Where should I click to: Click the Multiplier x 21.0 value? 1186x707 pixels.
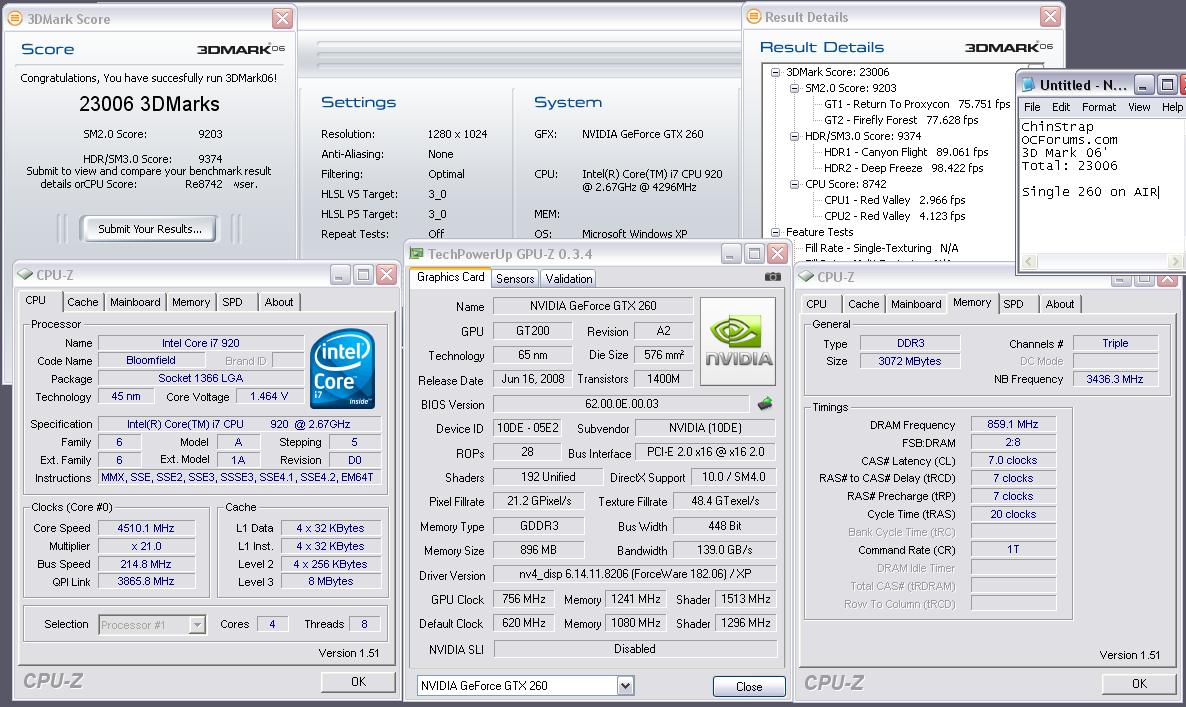145,546
